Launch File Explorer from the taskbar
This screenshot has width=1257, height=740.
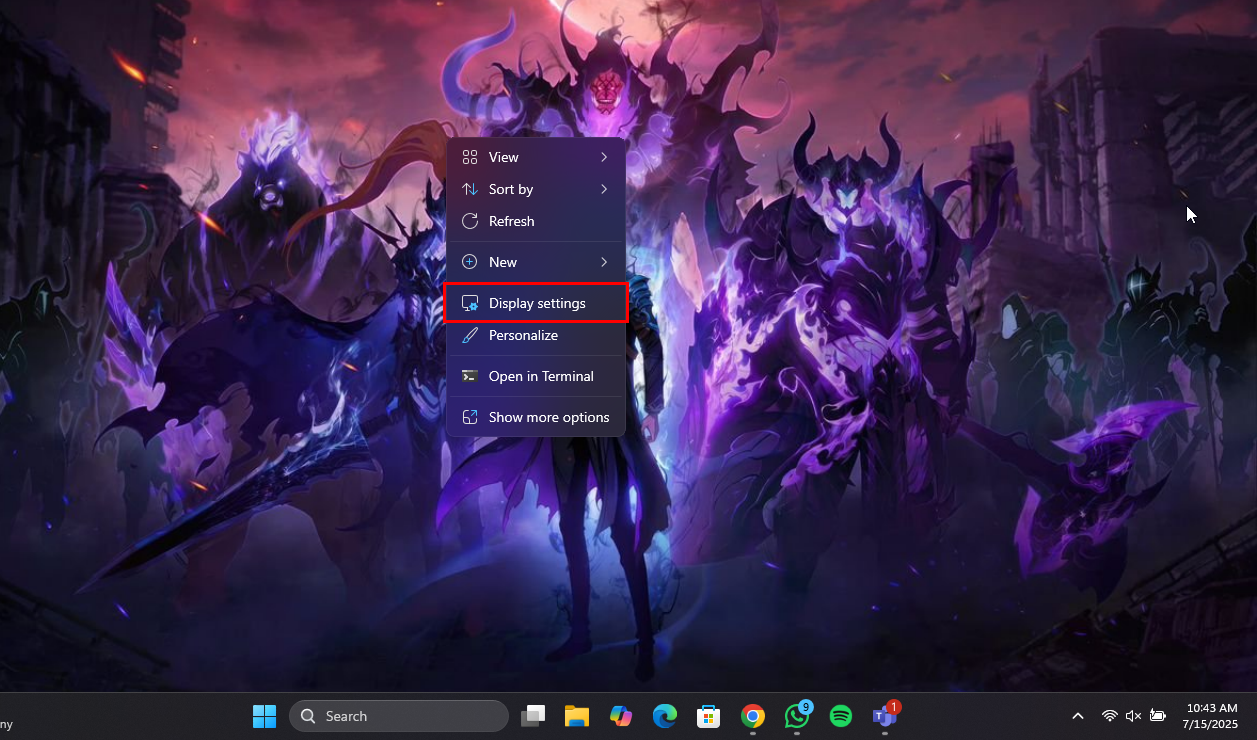(x=577, y=716)
